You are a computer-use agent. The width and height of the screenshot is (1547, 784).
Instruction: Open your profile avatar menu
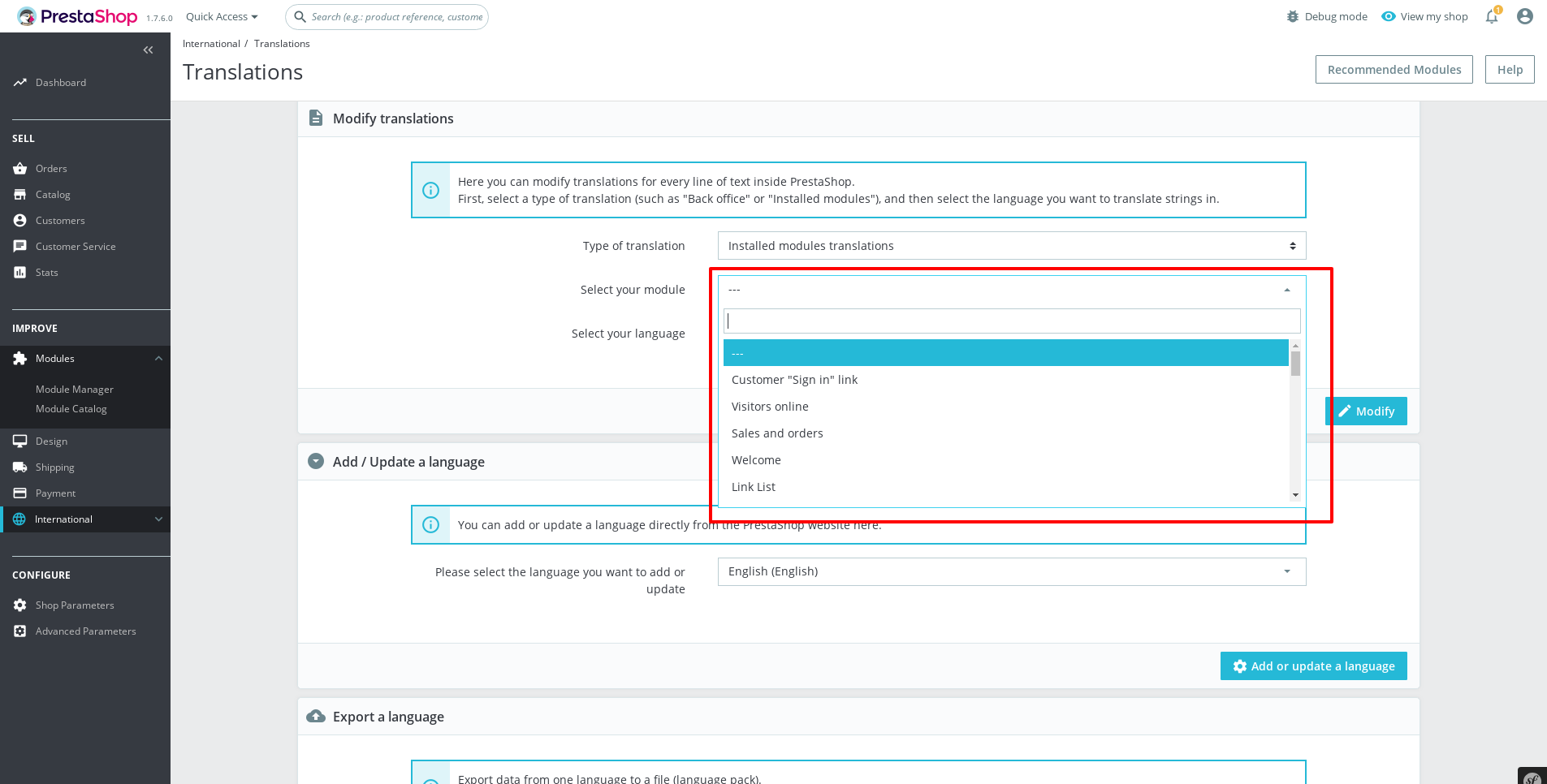[1525, 16]
